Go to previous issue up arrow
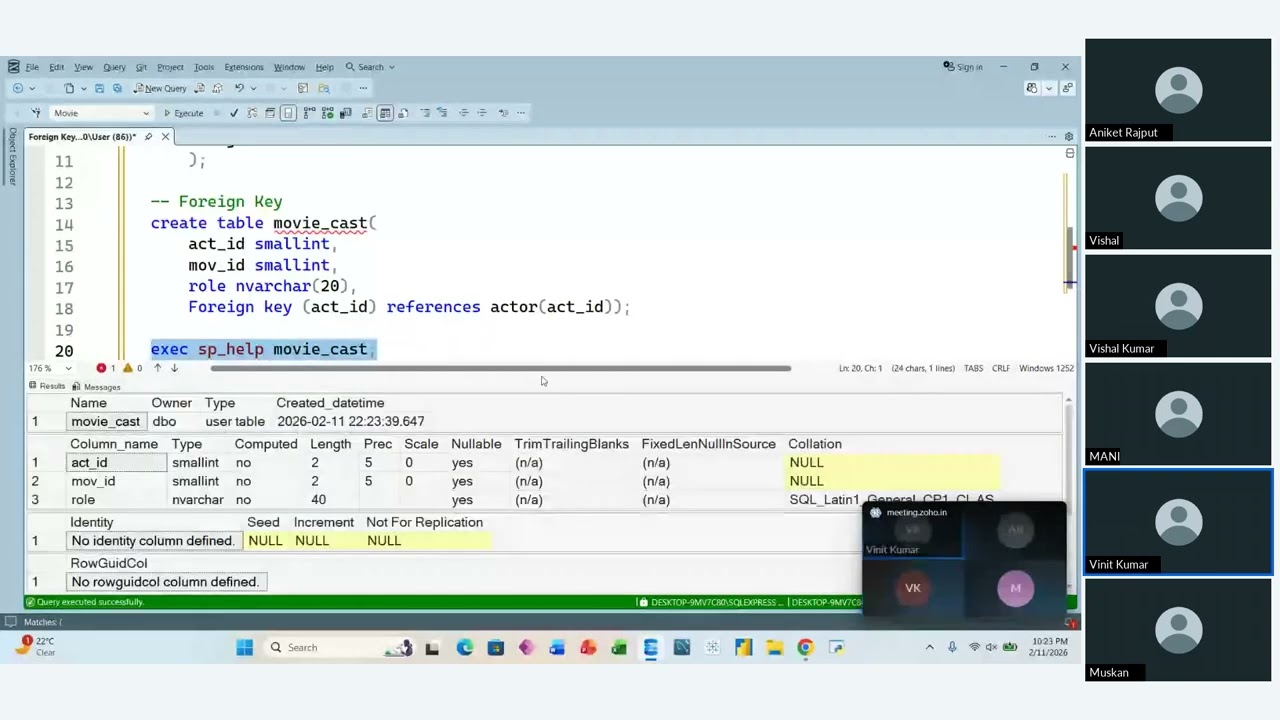The height and width of the screenshot is (720, 1280). [x=157, y=368]
